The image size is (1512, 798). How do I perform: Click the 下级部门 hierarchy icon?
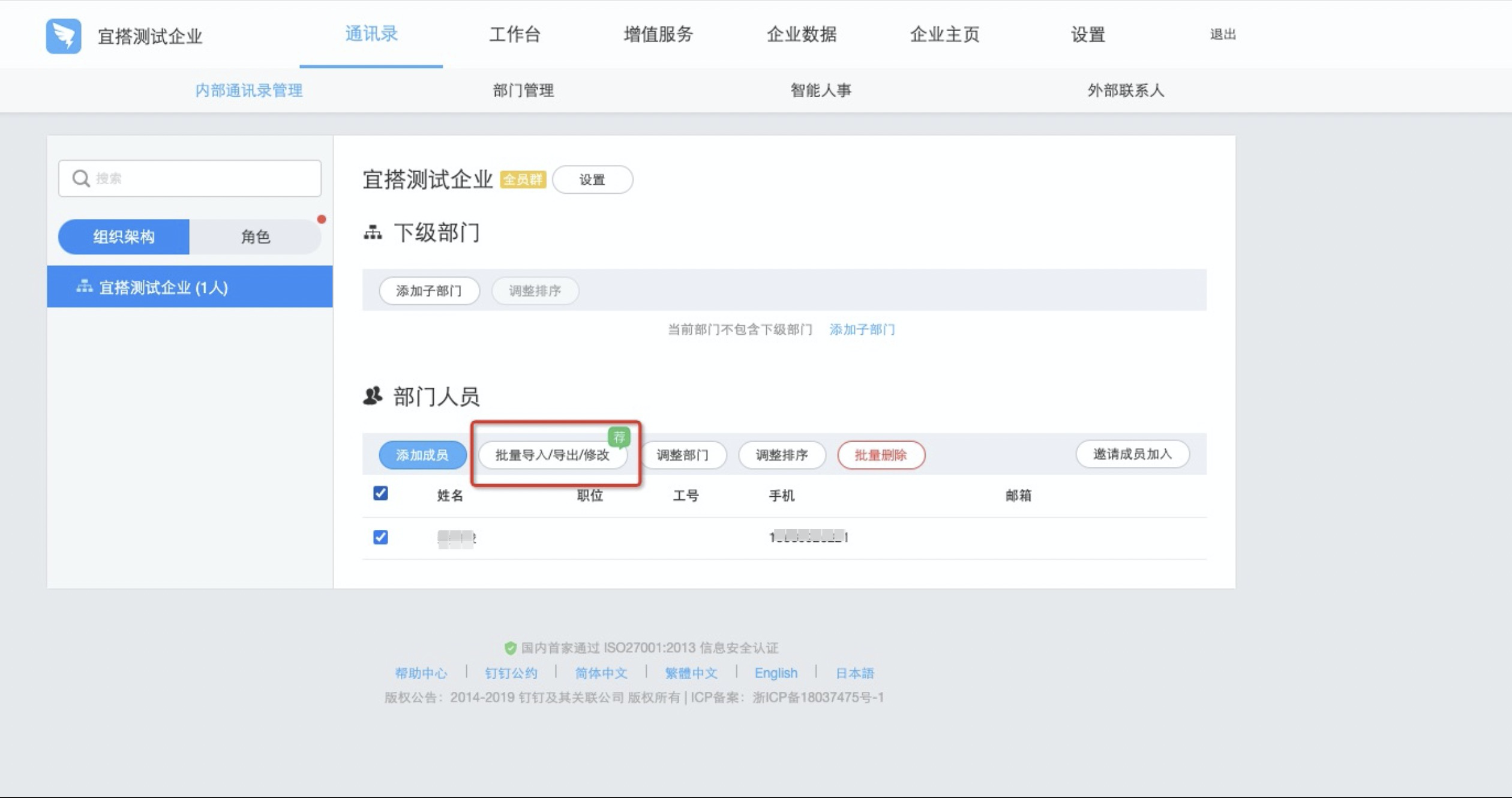tap(373, 233)
